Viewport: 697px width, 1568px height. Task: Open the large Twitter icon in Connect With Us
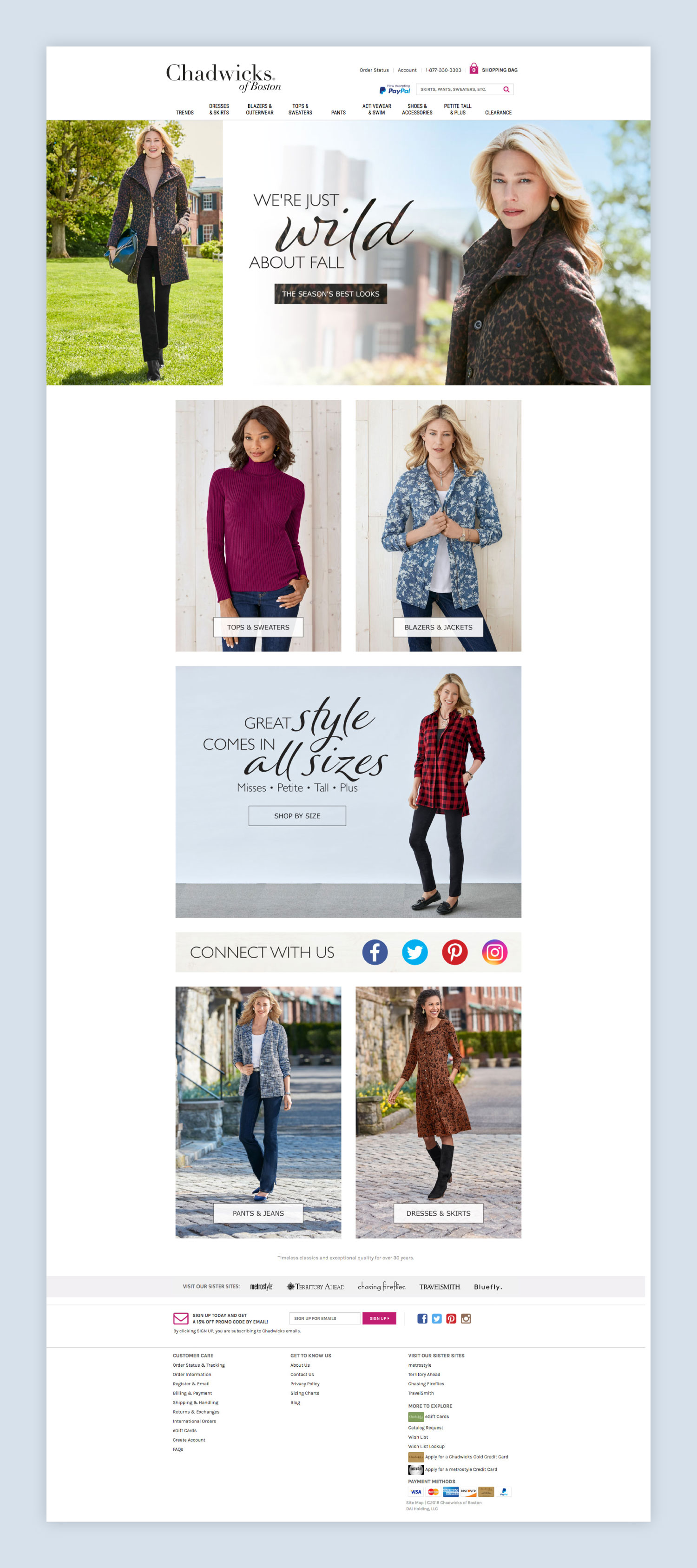point(415,952)
